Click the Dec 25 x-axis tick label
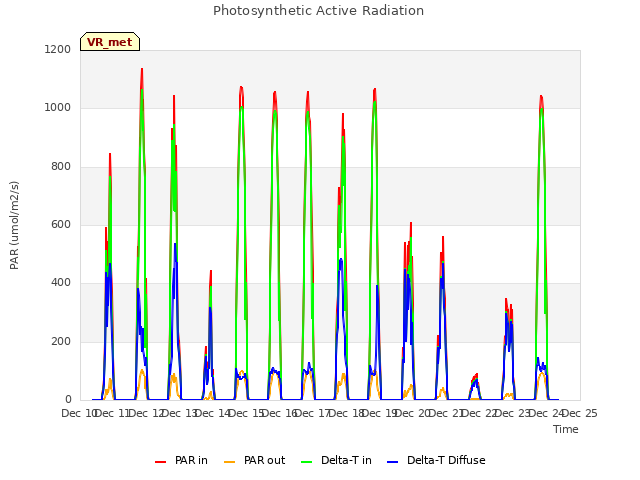640x480 pixels. pos(580,413)
